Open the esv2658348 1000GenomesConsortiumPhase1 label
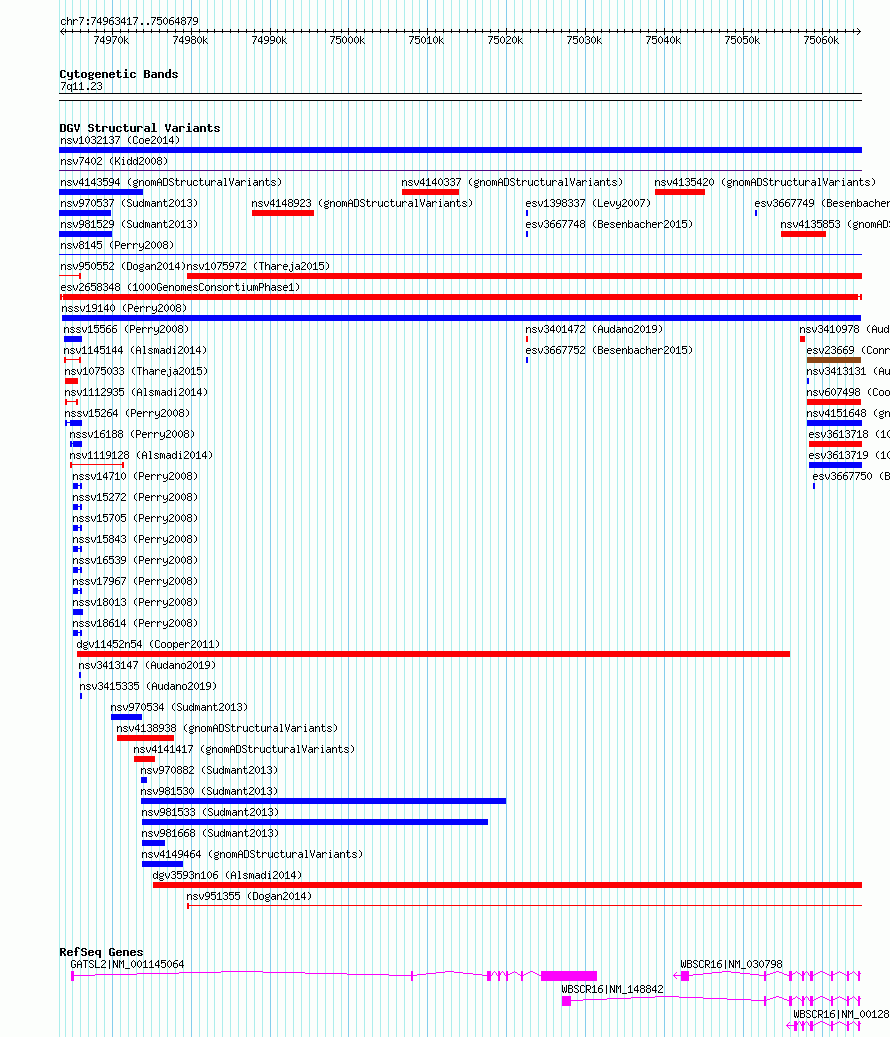This screenshot has width=890, height=1037. tap(180, 288)
